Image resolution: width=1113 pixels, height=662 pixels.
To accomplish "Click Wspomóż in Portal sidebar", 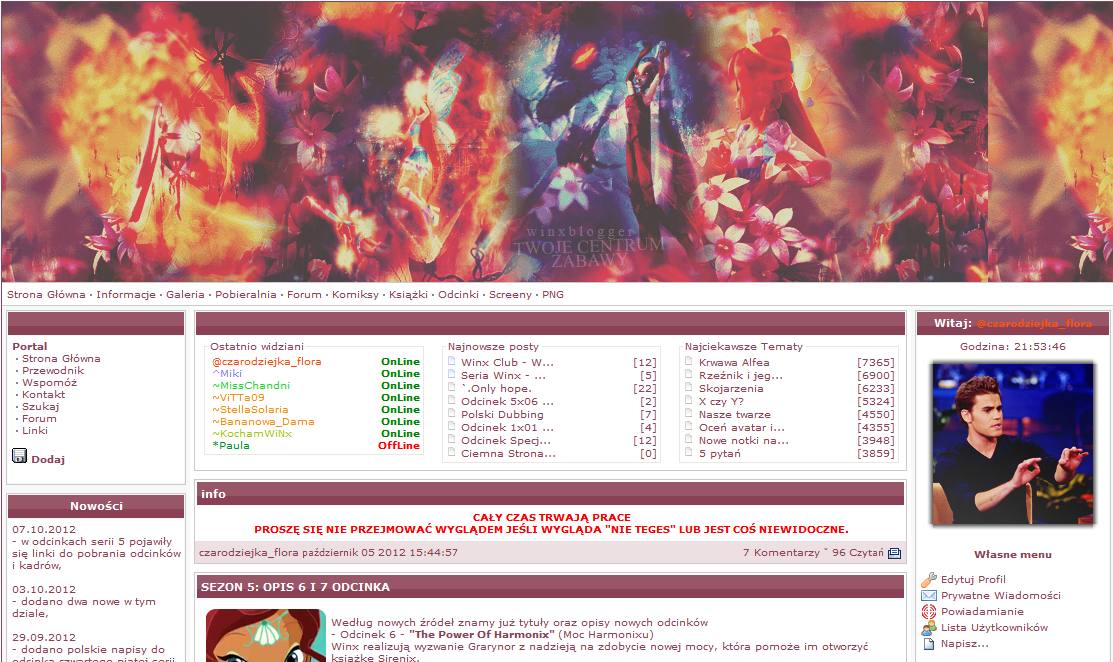I will coord(49,382).
